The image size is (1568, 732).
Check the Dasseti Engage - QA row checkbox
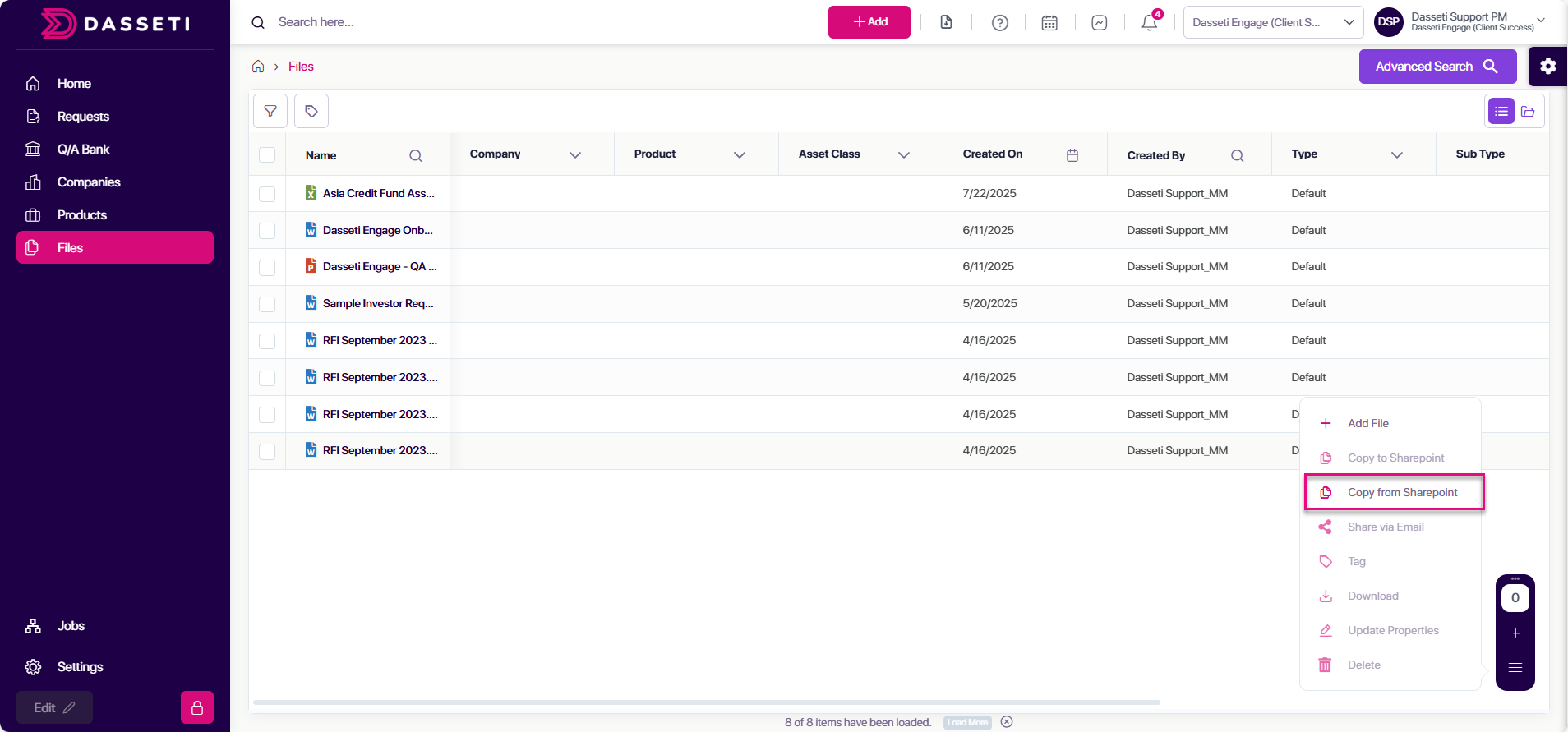[x=267, y=267]
